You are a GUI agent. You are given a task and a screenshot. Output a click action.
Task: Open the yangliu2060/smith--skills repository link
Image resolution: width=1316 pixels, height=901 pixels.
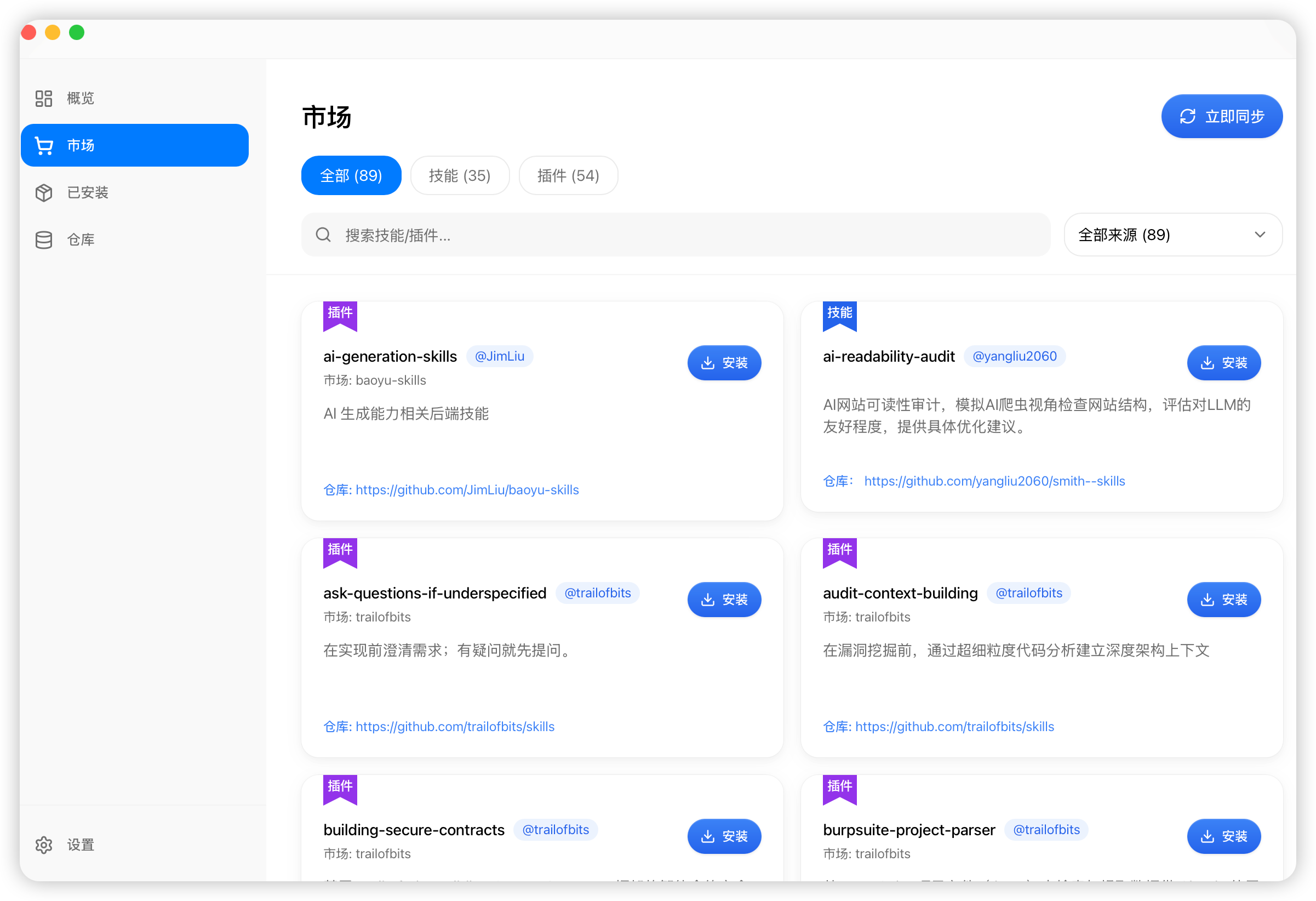[x=994, y=481]
